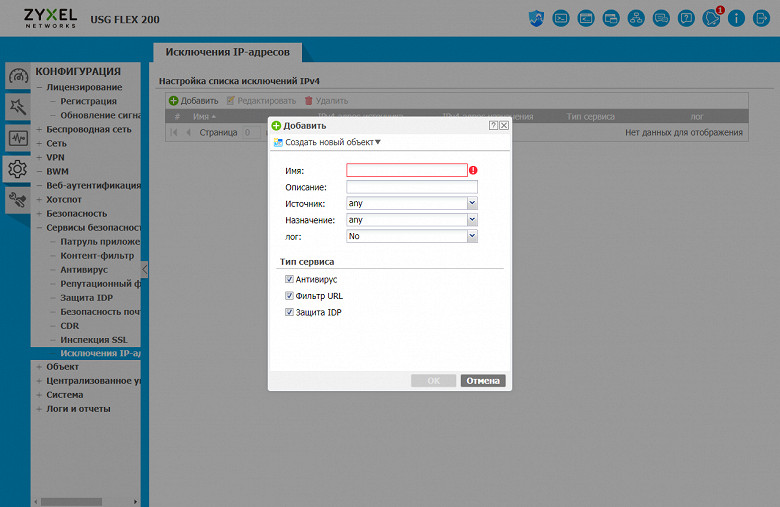Expand the Объект tree node
Image resolution: width=780 pixels, height=507 pixels.
click(x=39, y=367)
